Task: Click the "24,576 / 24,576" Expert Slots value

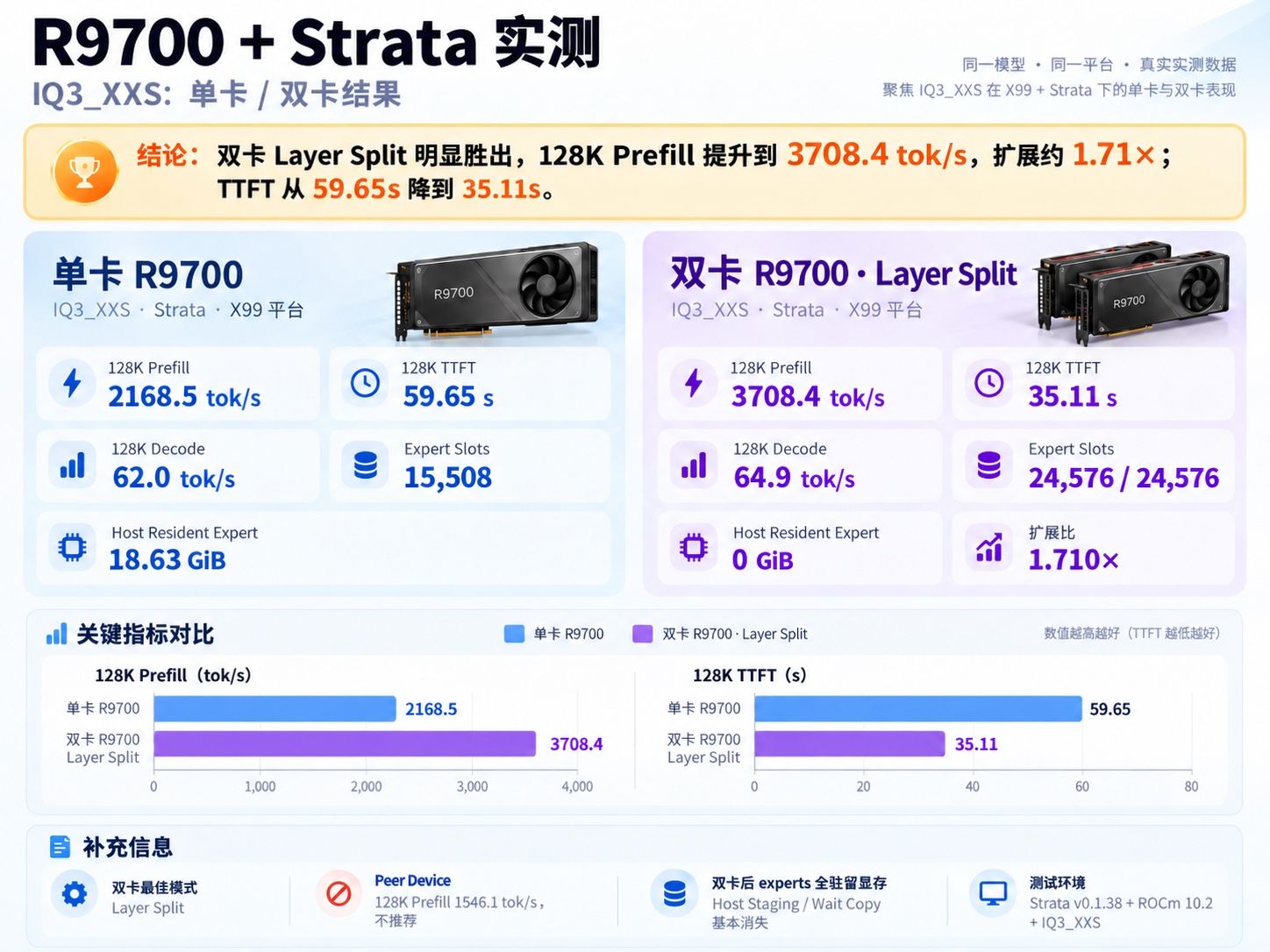Action: [1124, 478]
